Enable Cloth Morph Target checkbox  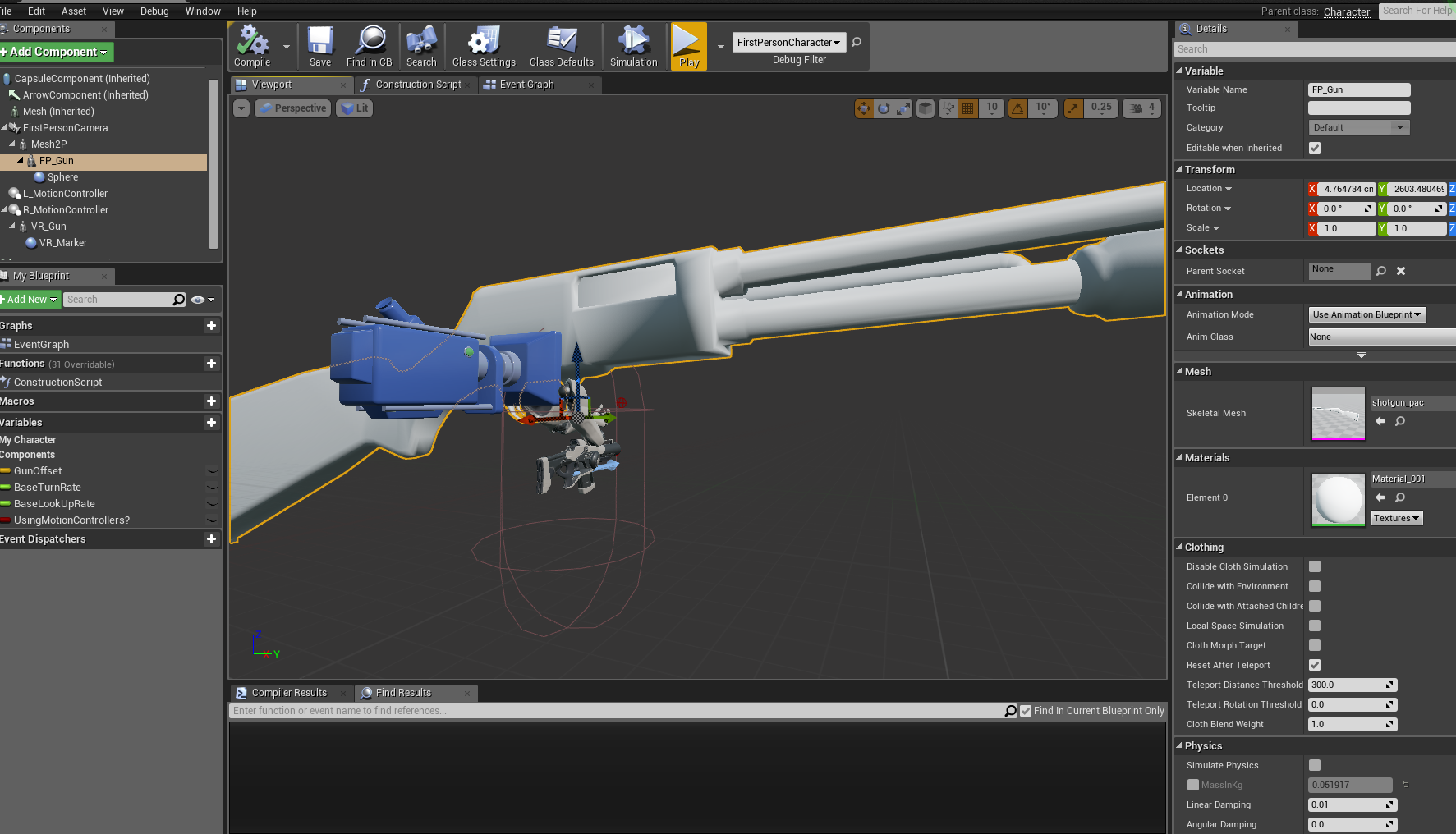pos(1315,645)
